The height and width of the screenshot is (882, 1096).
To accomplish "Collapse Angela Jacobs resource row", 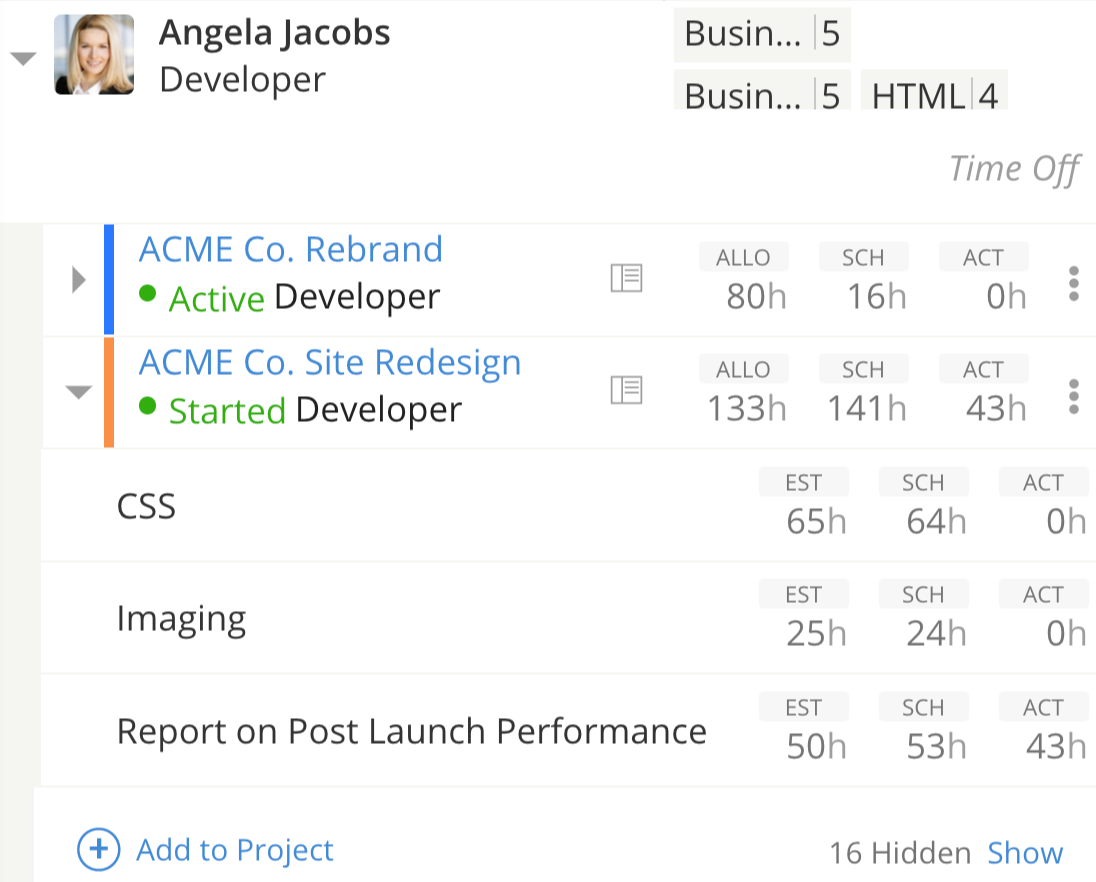I will coord(23,59).
